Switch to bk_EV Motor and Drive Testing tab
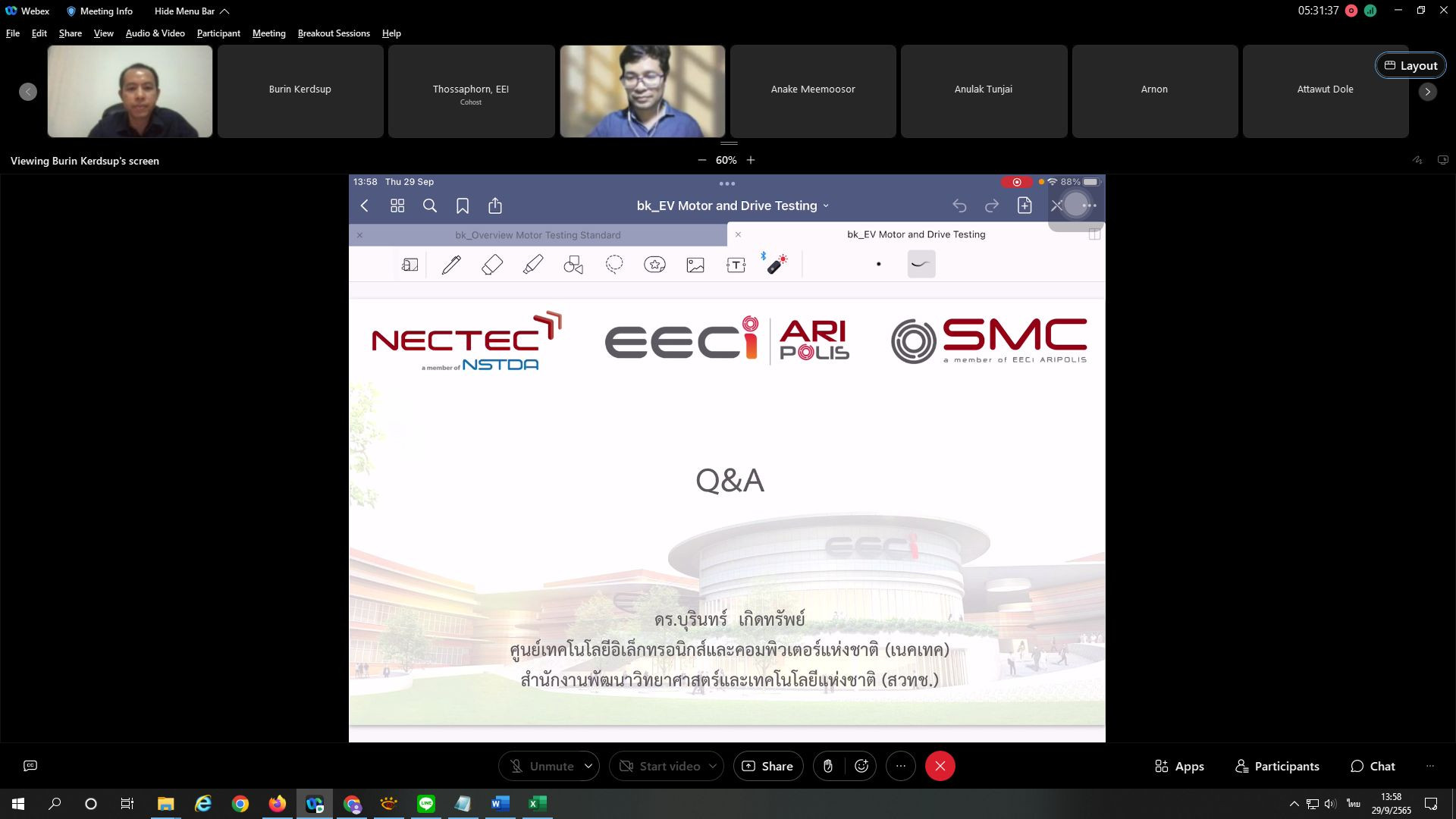The width and height of the screenshot is (1456, 819). [x=916, y=234]
